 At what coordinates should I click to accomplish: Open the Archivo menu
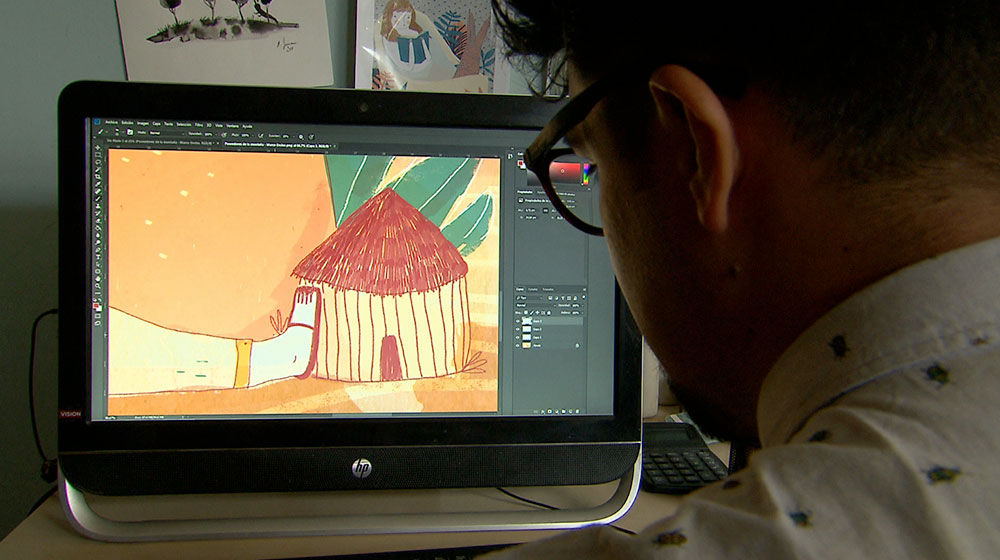pos(111,122)
